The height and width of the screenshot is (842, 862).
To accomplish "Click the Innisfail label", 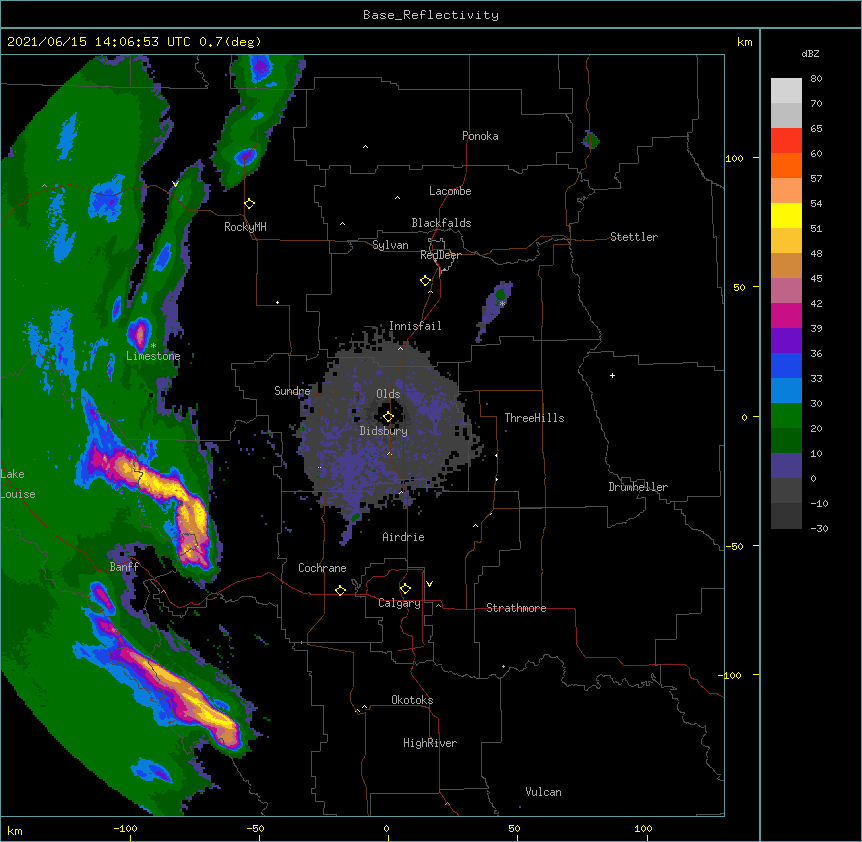I will [x=415, y=326].
